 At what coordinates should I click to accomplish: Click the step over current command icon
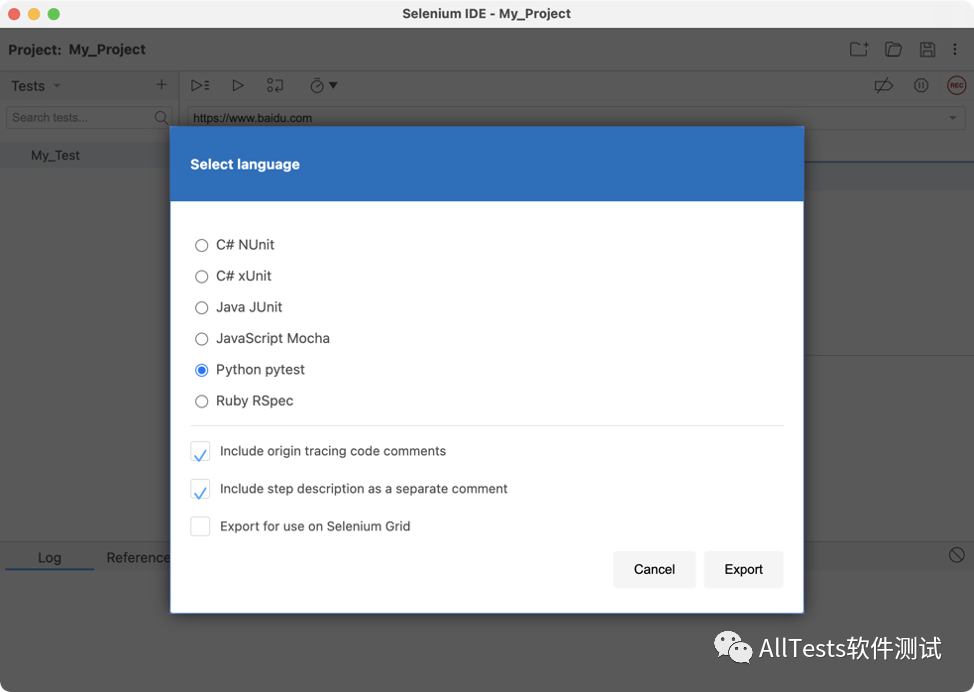[275, 85]
